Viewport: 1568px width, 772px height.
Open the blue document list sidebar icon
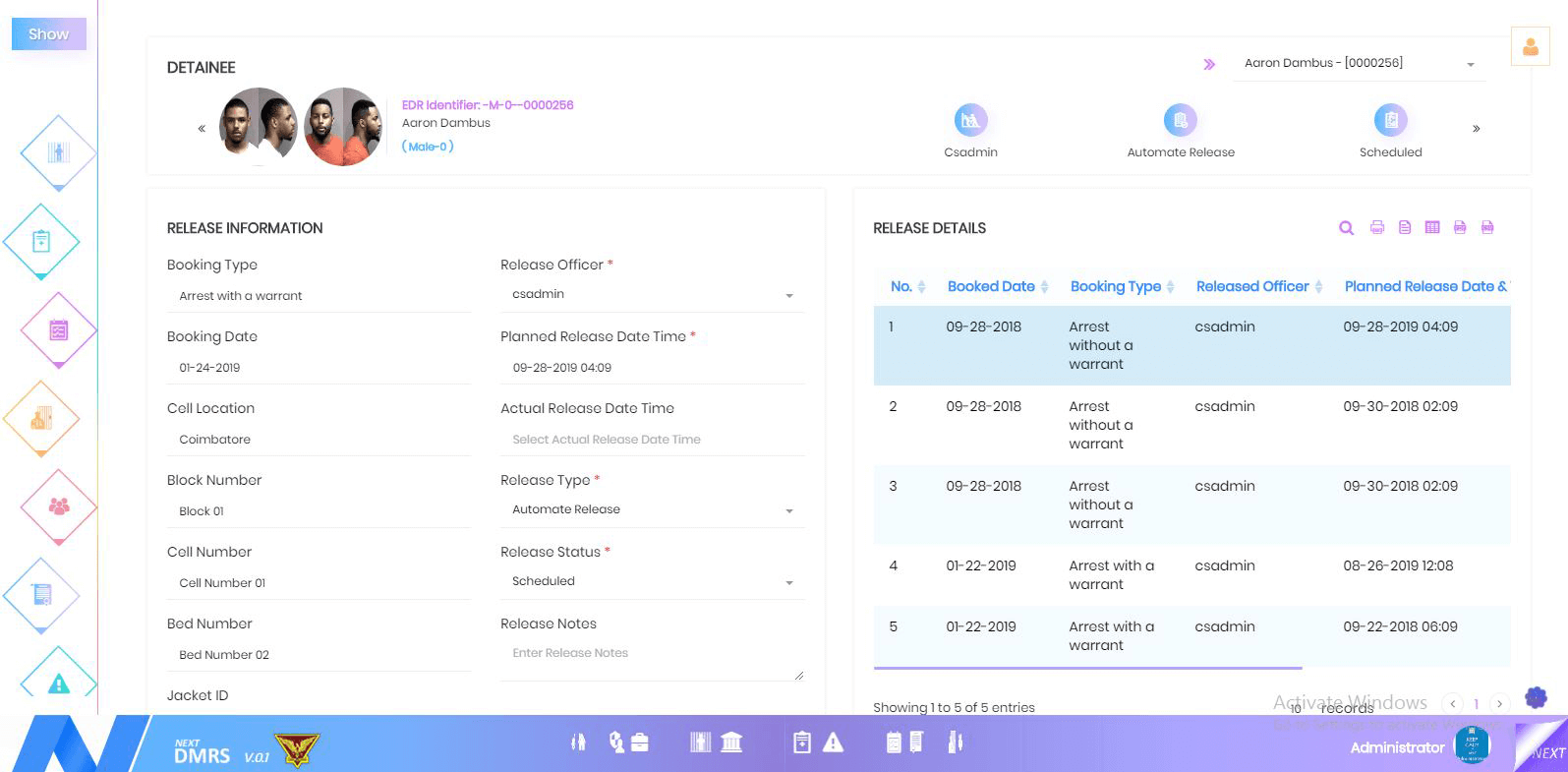(x=41, y=595)
